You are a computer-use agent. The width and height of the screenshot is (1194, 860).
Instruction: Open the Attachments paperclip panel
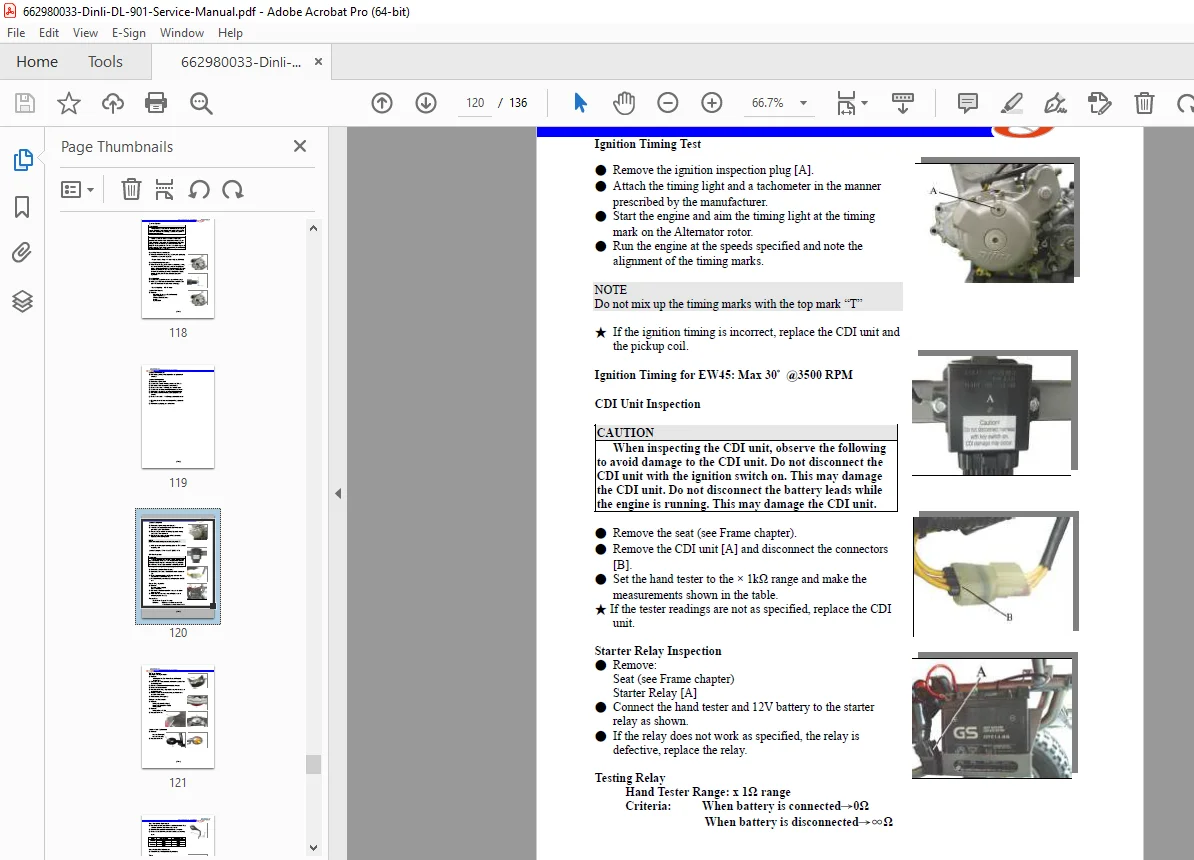point(22,252)
